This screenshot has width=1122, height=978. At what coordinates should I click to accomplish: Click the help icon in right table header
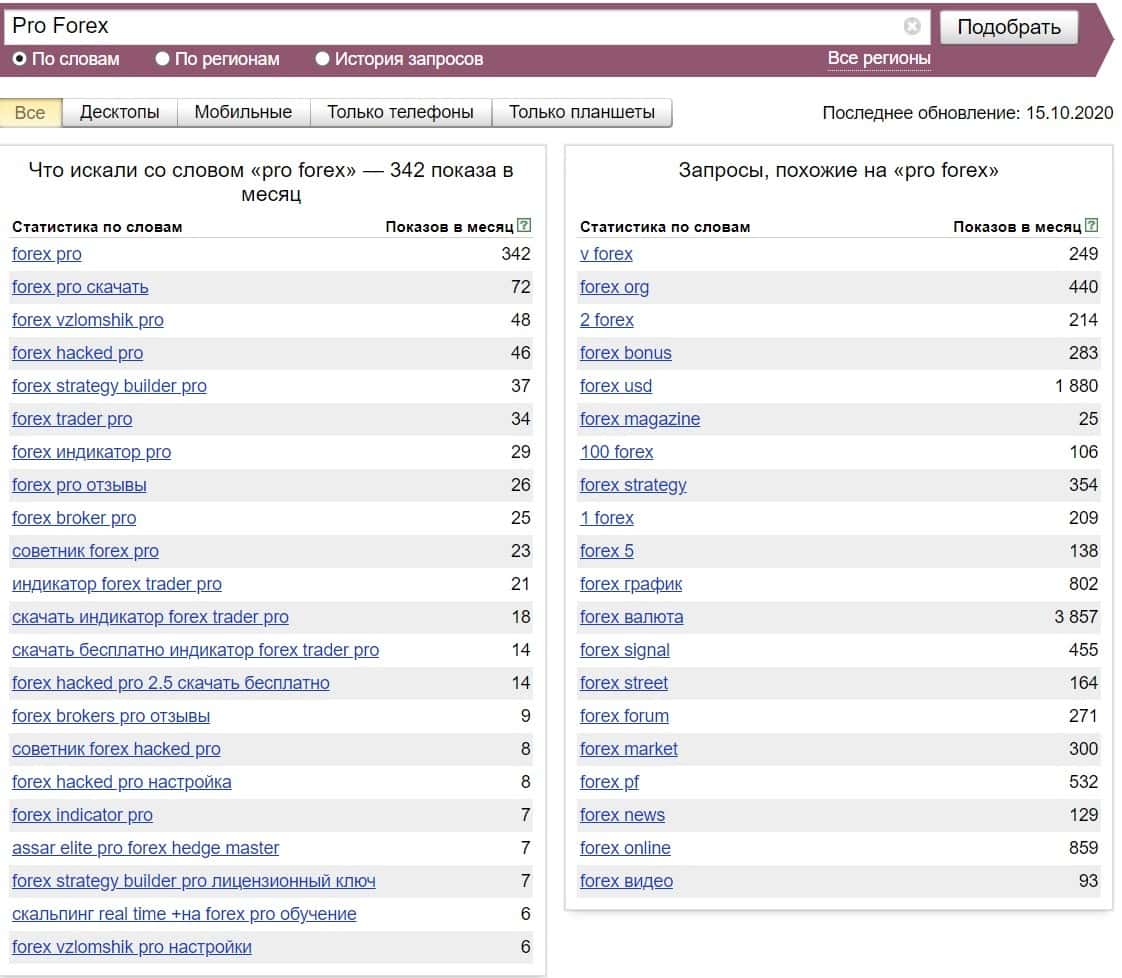1091,226
